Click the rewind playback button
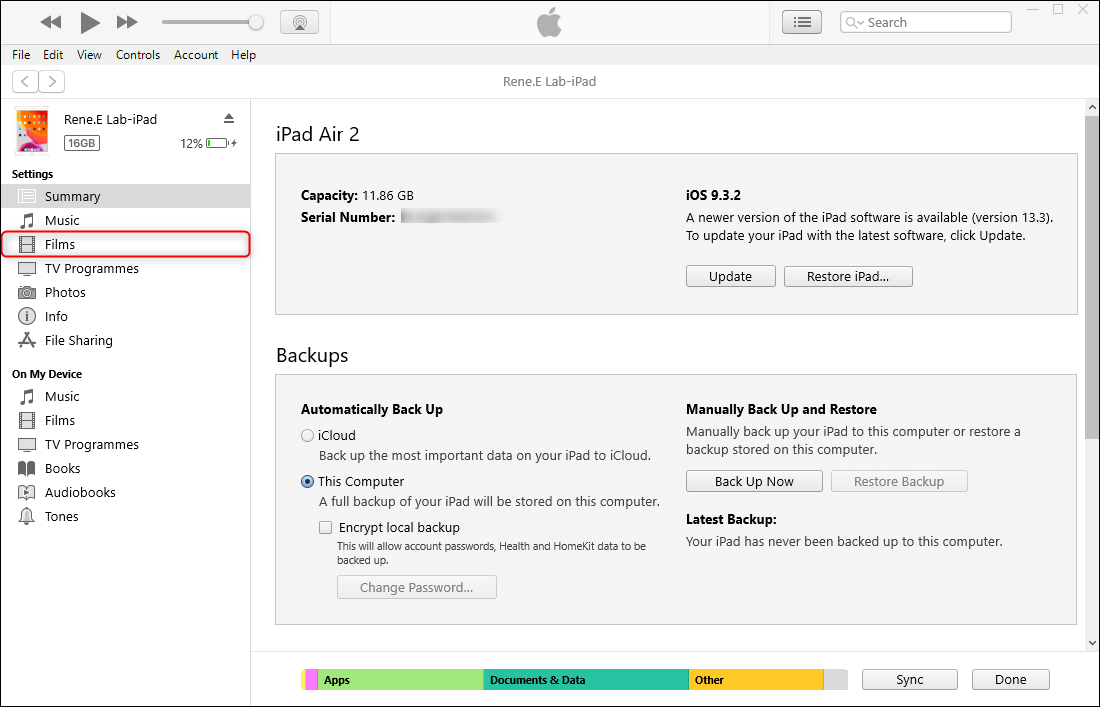 51,22
